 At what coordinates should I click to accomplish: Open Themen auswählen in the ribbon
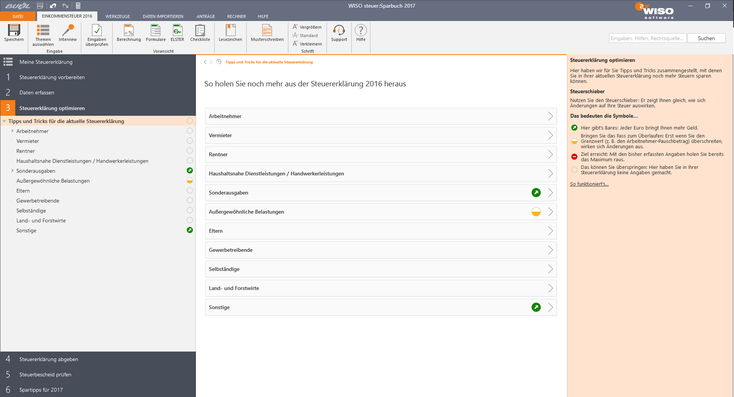coord(43,35)
